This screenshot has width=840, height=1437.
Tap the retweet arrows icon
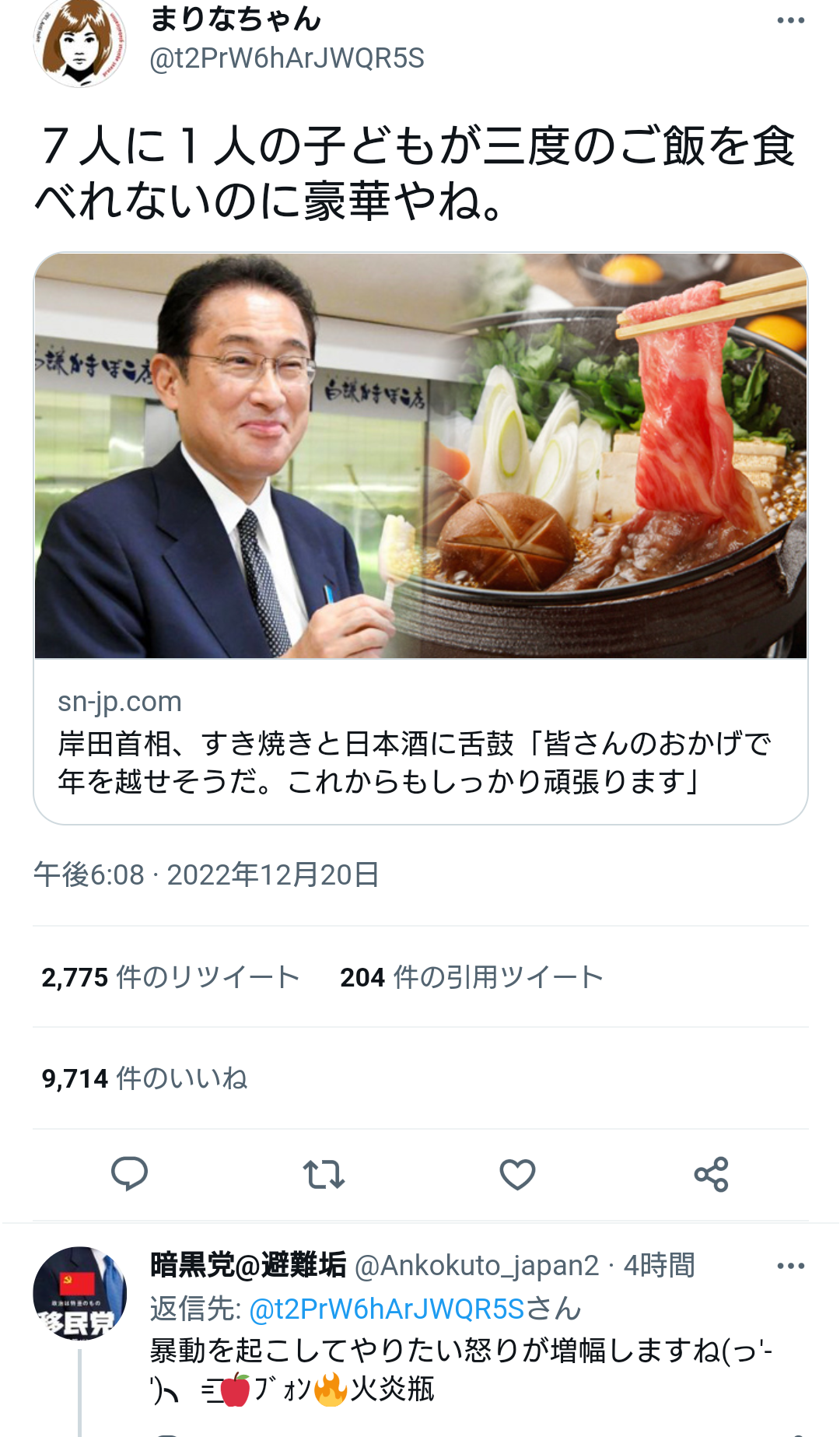tap(324, 1175)
